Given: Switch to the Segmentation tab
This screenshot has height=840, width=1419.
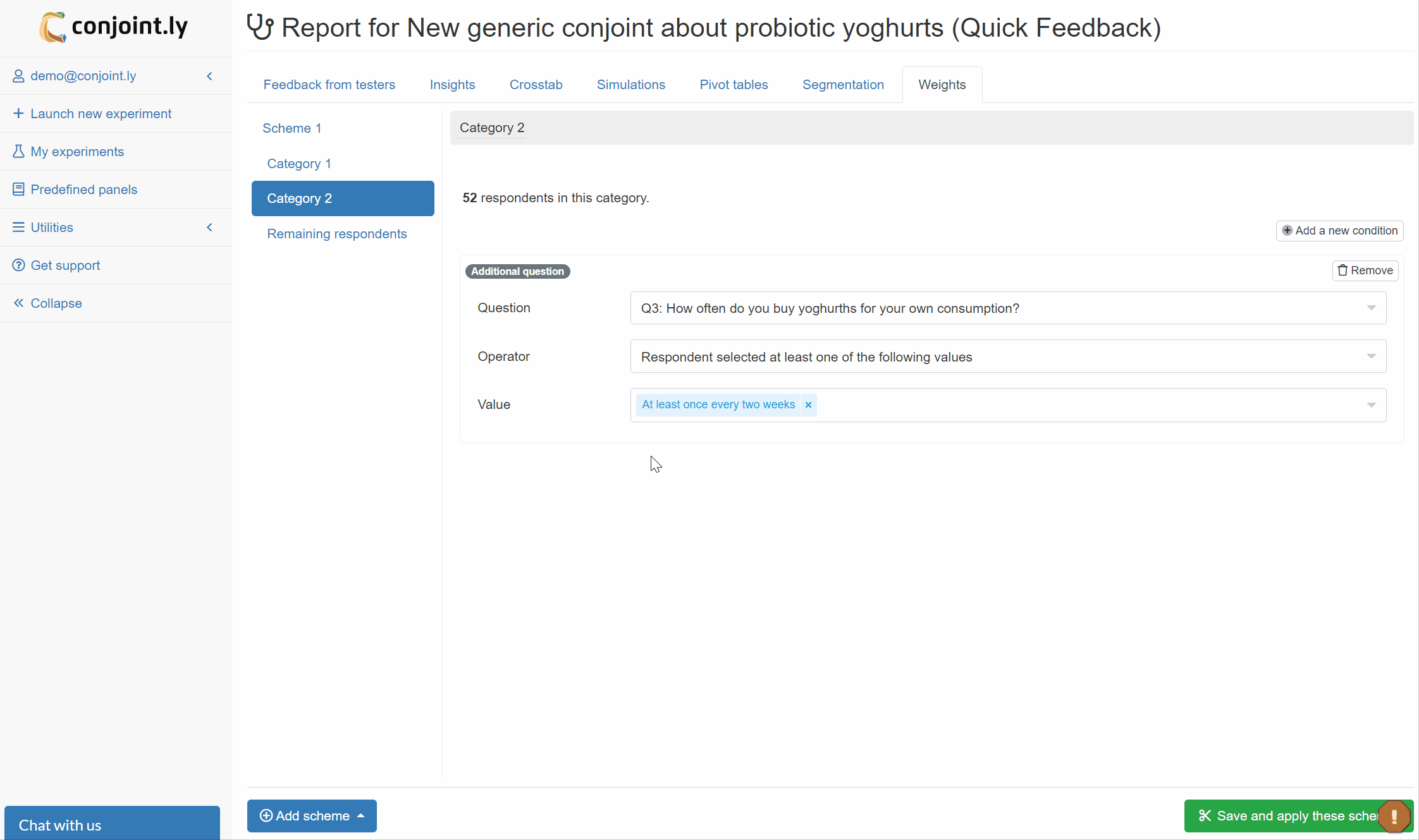Looking at the screenshot, I should coord(843,85).
